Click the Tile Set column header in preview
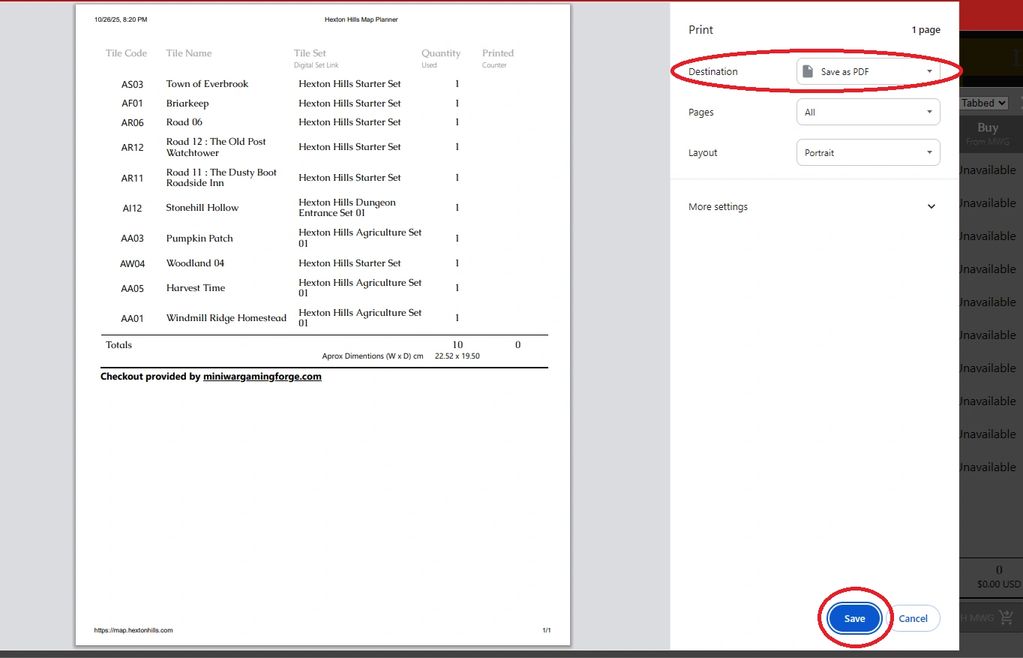 click(x=310, y=54)
